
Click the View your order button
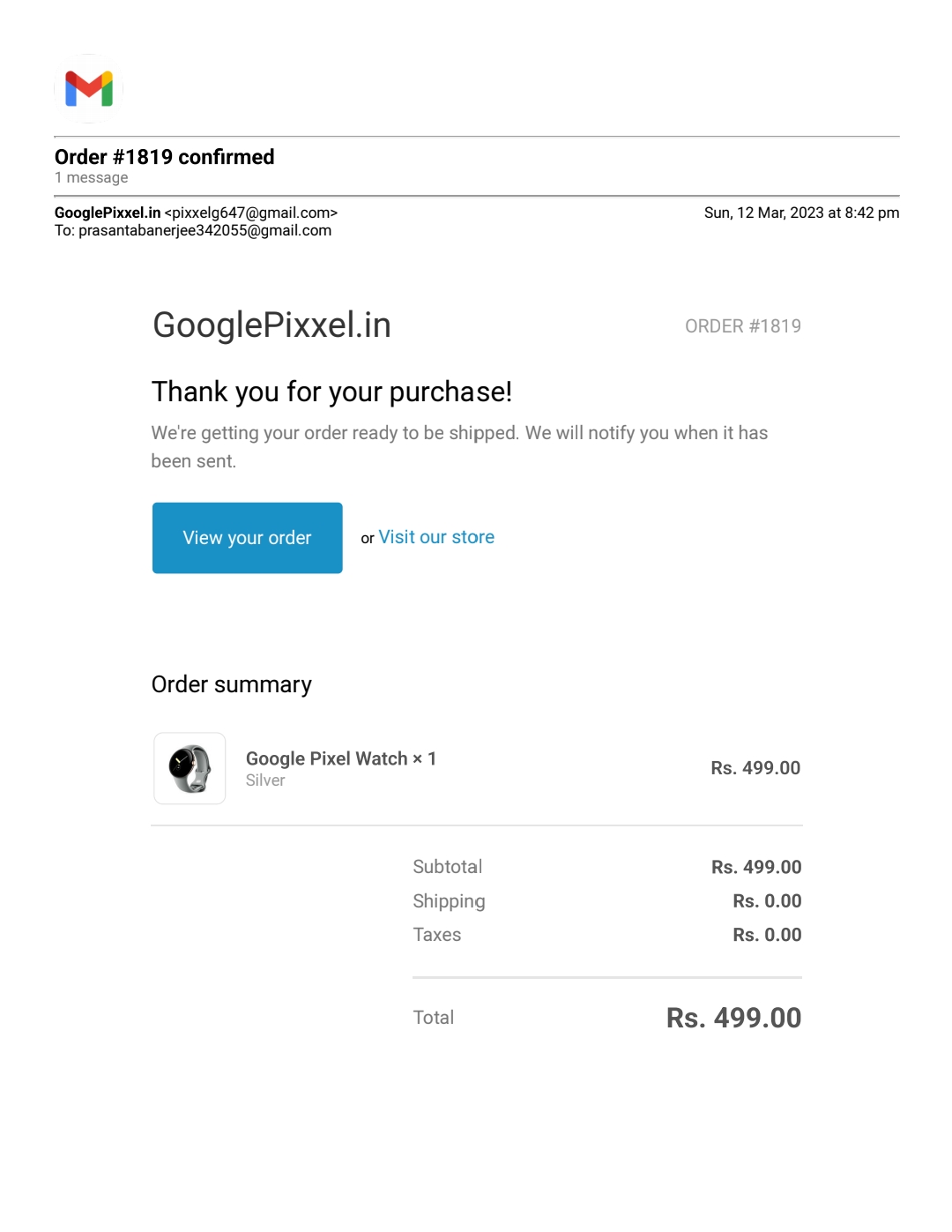(247, 538)
